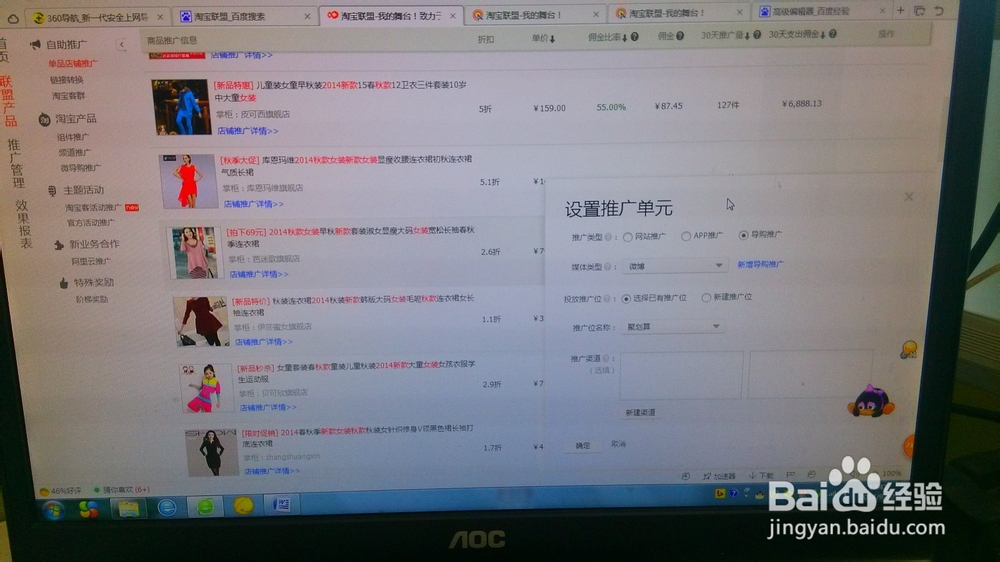Cancel the dialog with 取消
This screenshot has width=1000, height=562.
618,444
